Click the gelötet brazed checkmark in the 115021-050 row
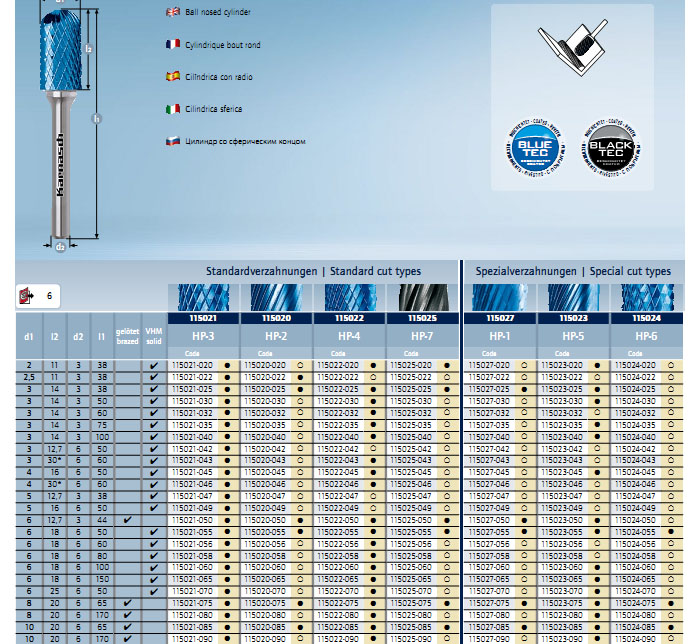The height and width of the screenshot is (644, 700). (127, 520)
